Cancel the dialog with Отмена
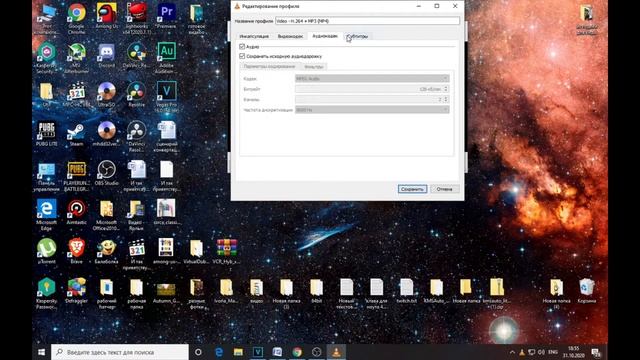The height and width of the screenshot is (360, 640). (x=444, y=189)
